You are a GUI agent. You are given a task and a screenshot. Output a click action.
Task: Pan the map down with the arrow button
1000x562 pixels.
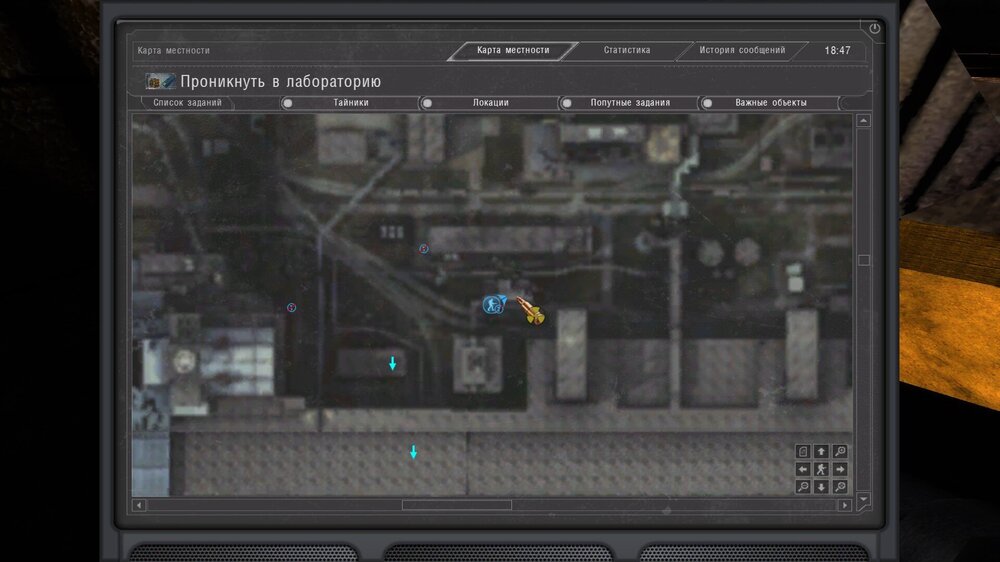[821, 487]
